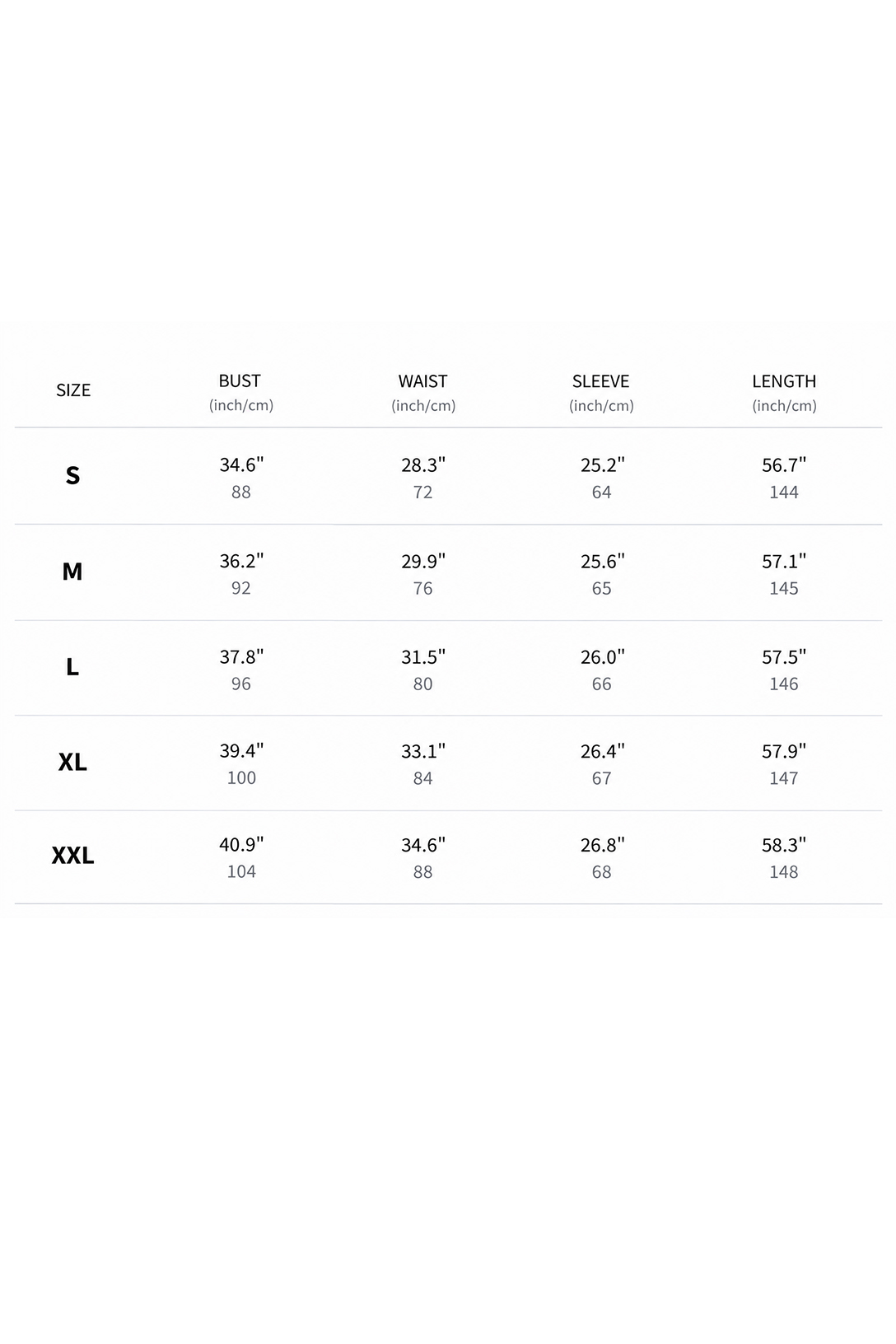The height and width of the screenshot is (1344, 896).
Task: Click the 104 cm bust value for XXL
Action: [x=241, y=871]
